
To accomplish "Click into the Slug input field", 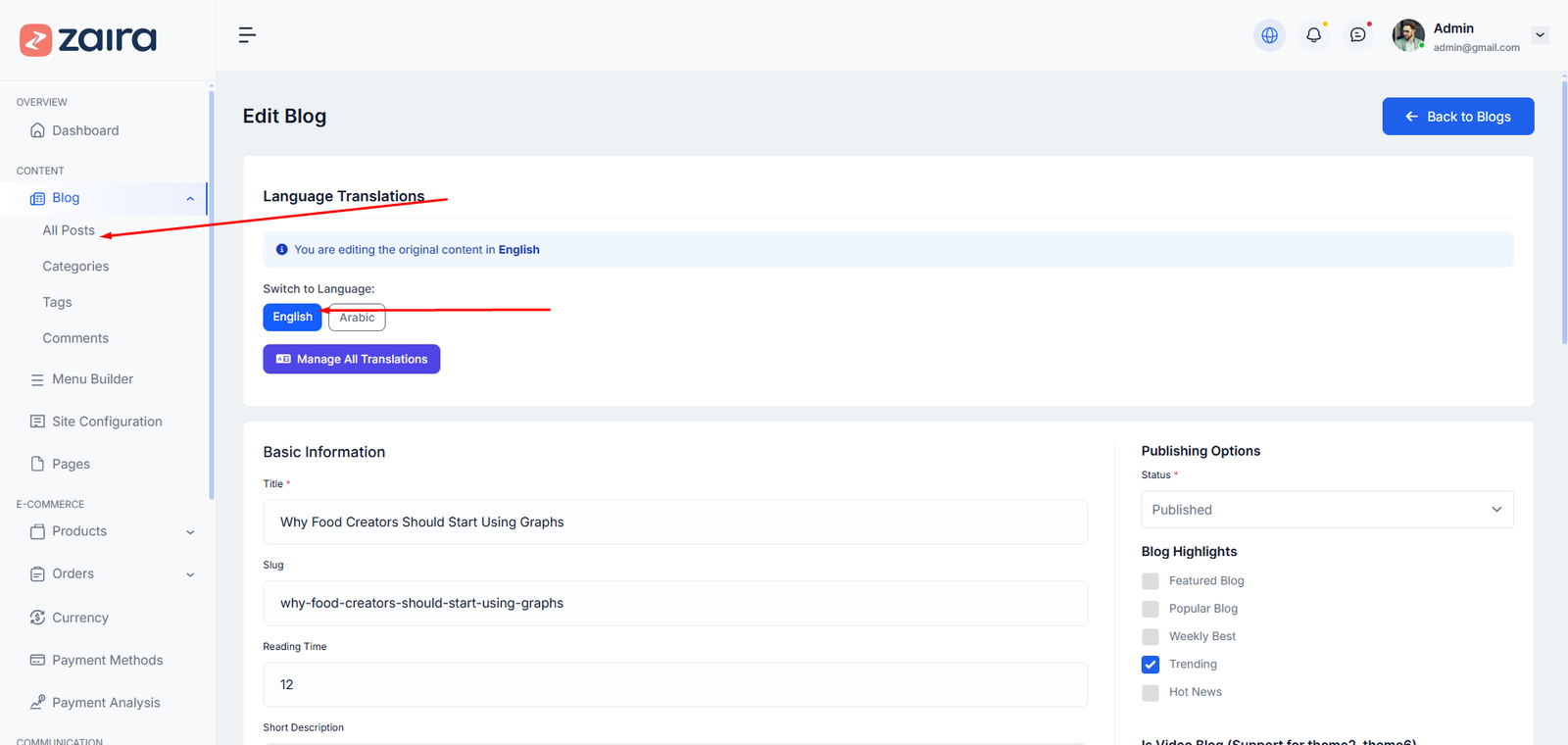I will click(x=675, y=603).
